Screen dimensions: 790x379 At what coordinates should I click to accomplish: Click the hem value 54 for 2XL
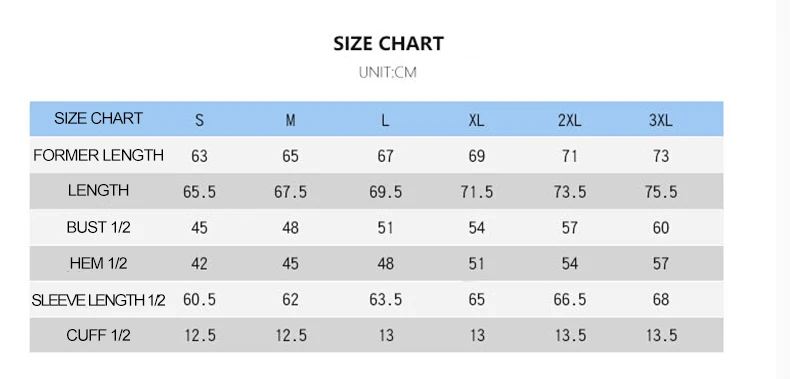click(570, 264)
